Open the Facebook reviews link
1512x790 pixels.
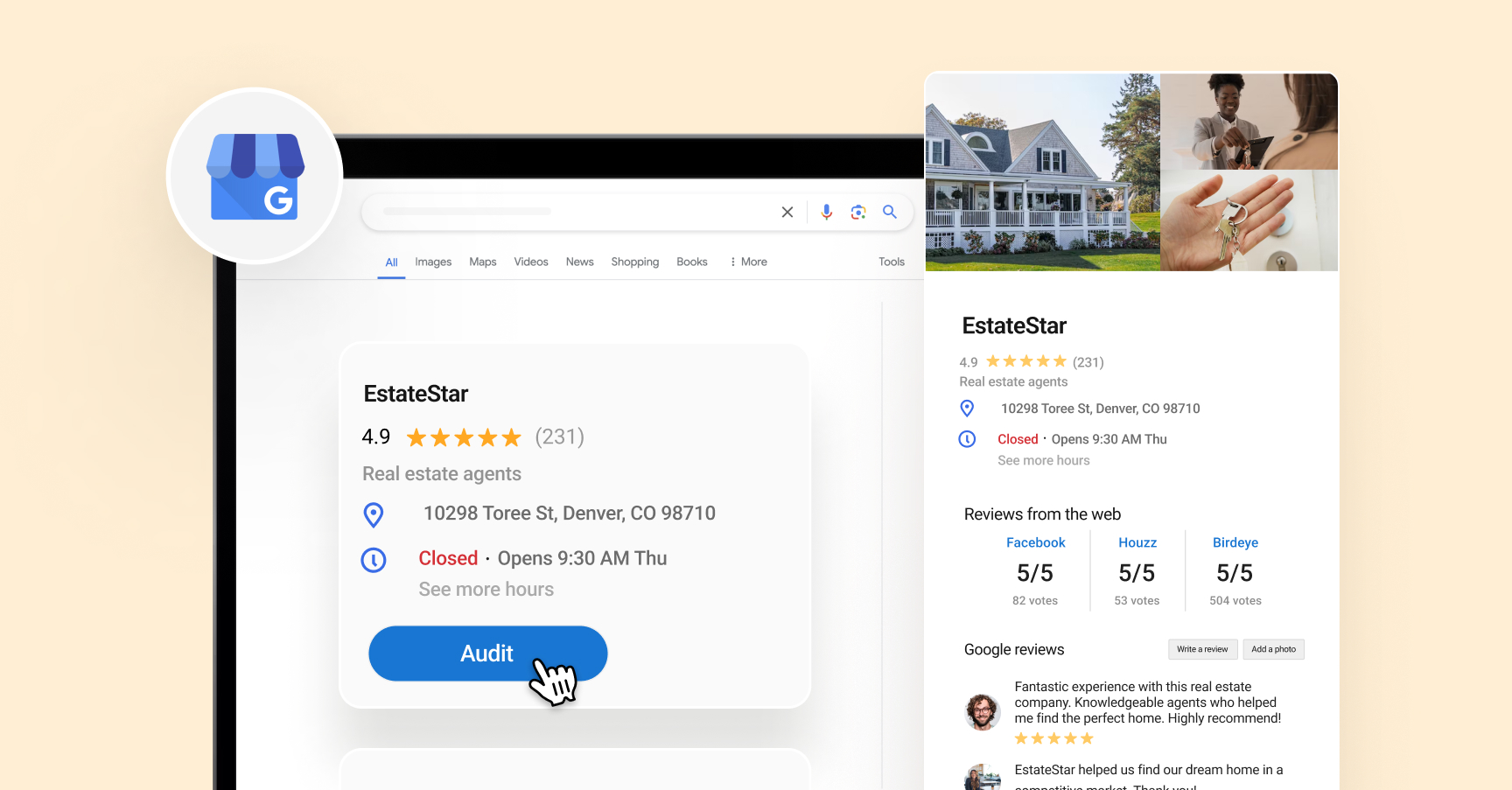(1035, 542)
